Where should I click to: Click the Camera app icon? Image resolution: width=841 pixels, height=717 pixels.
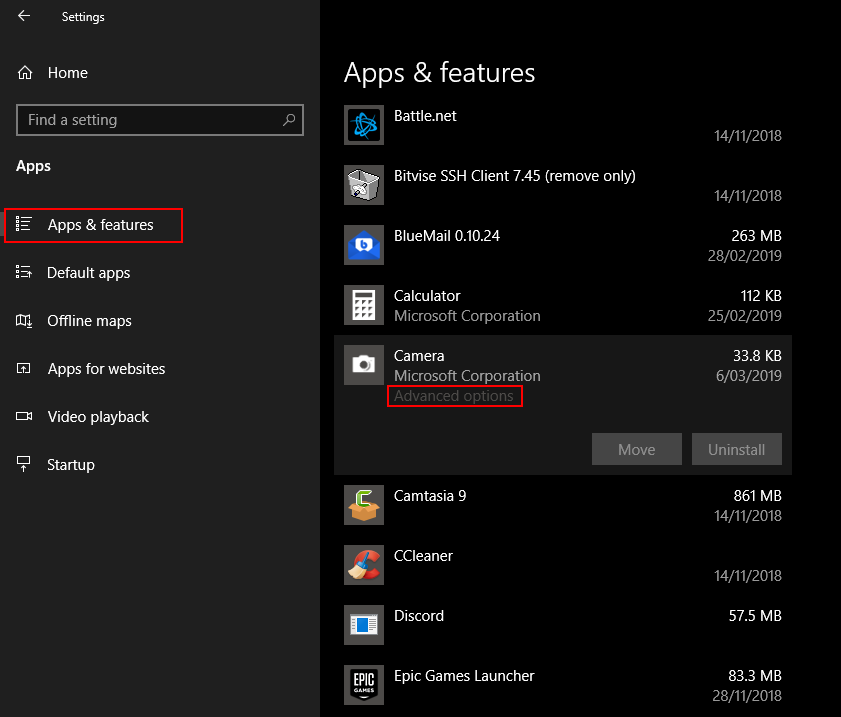pyautogui.click(x=364, y=365)
